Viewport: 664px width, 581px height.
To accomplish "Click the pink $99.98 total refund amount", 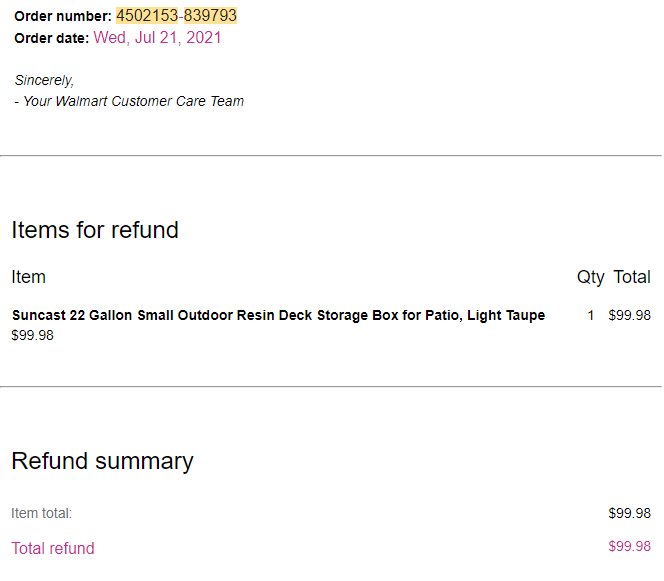I will pyautogui.click(x=629, y=546).
